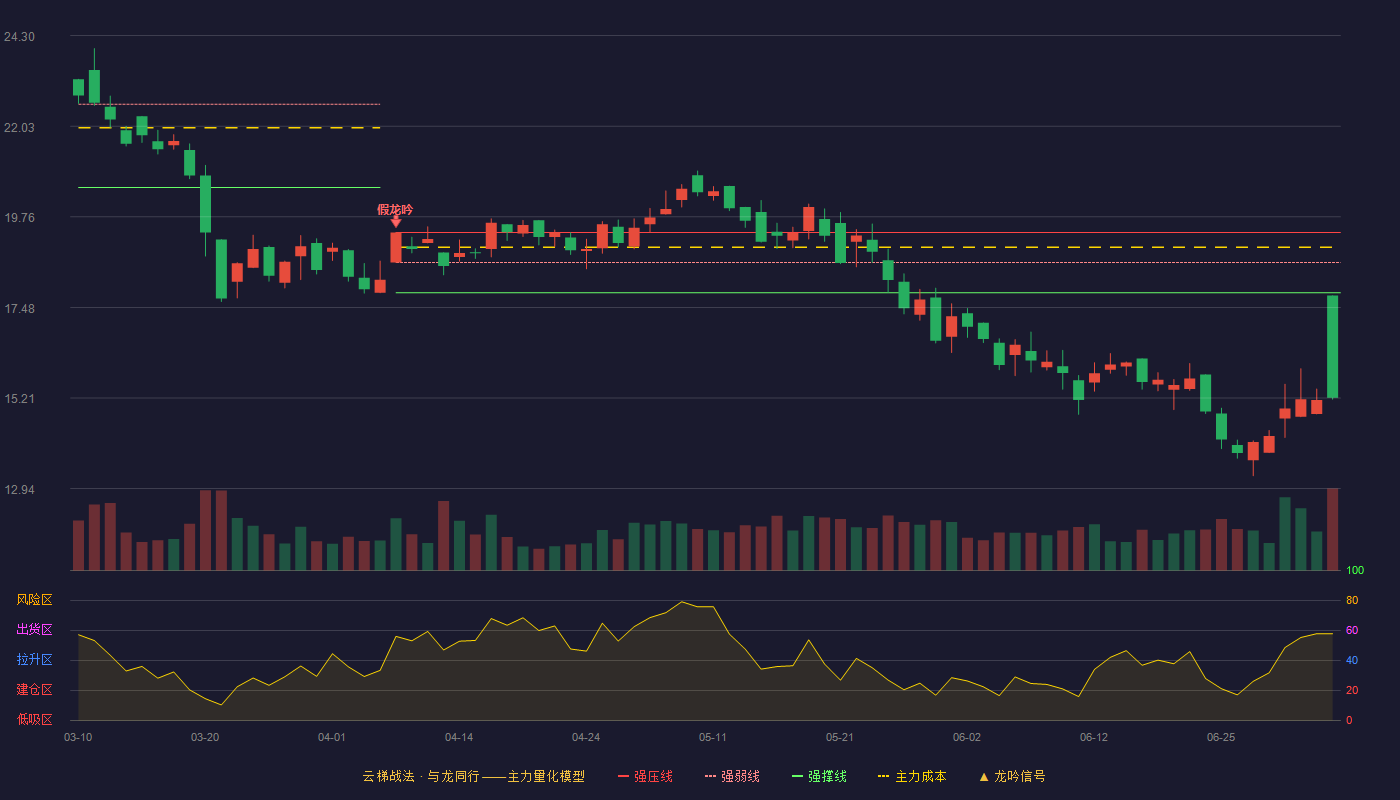Click the 云梯战法 主力量化模型 legend title
The width and height of the screenshot is (1400, 800).
pyautogui.click(x=473, y=776)
